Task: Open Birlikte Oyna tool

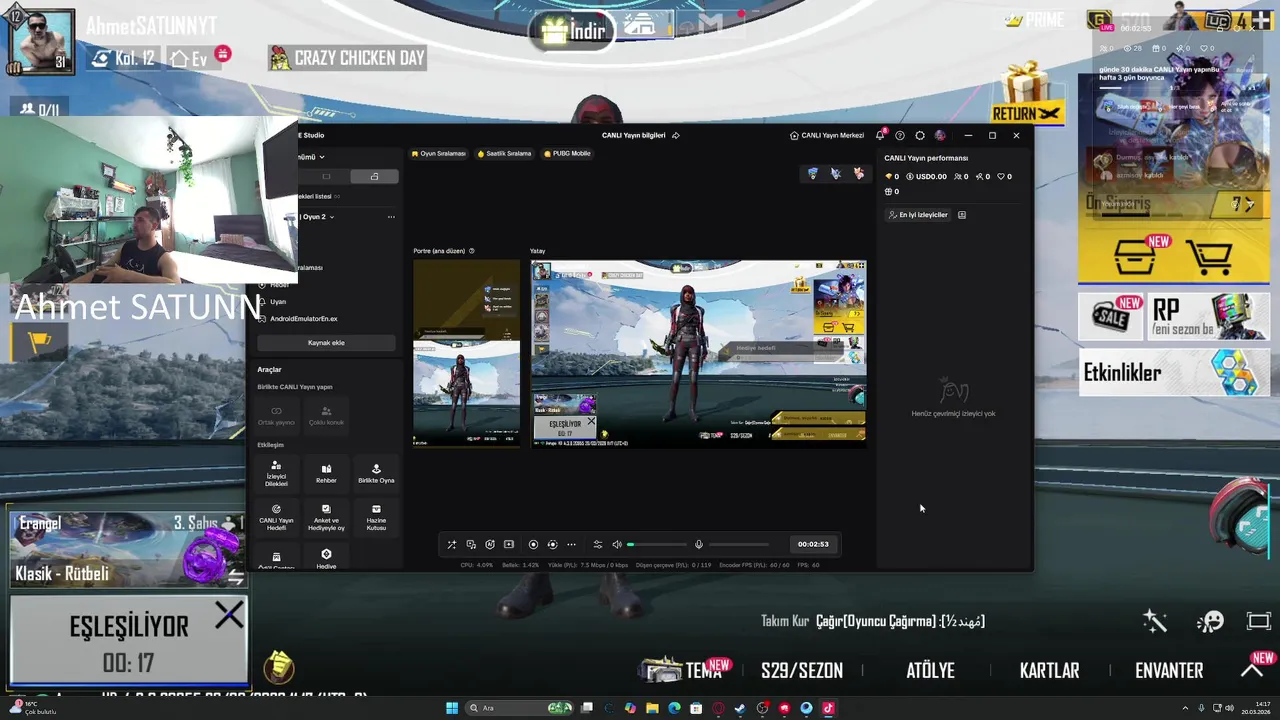Action: click(x=376, y=473)
